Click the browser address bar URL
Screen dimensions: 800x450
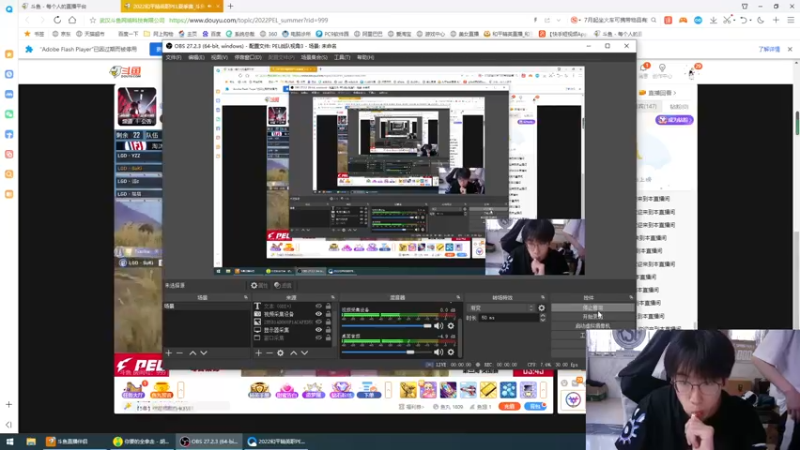coord(248,20)
